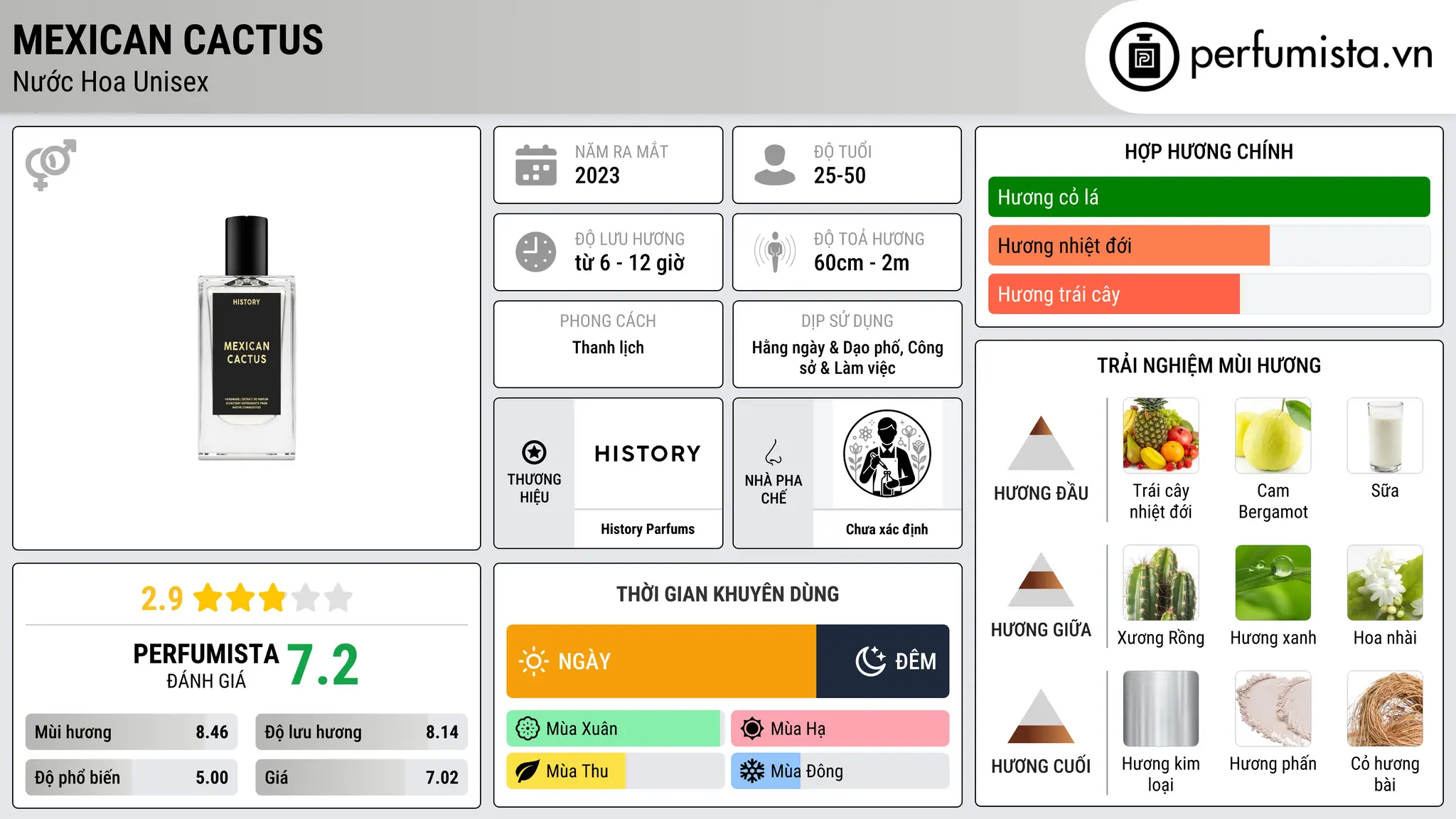Click the Trái cây nhiệt đới fruit image
The width and height of the screenshot is (1456, 819).
coord(1160,436)
